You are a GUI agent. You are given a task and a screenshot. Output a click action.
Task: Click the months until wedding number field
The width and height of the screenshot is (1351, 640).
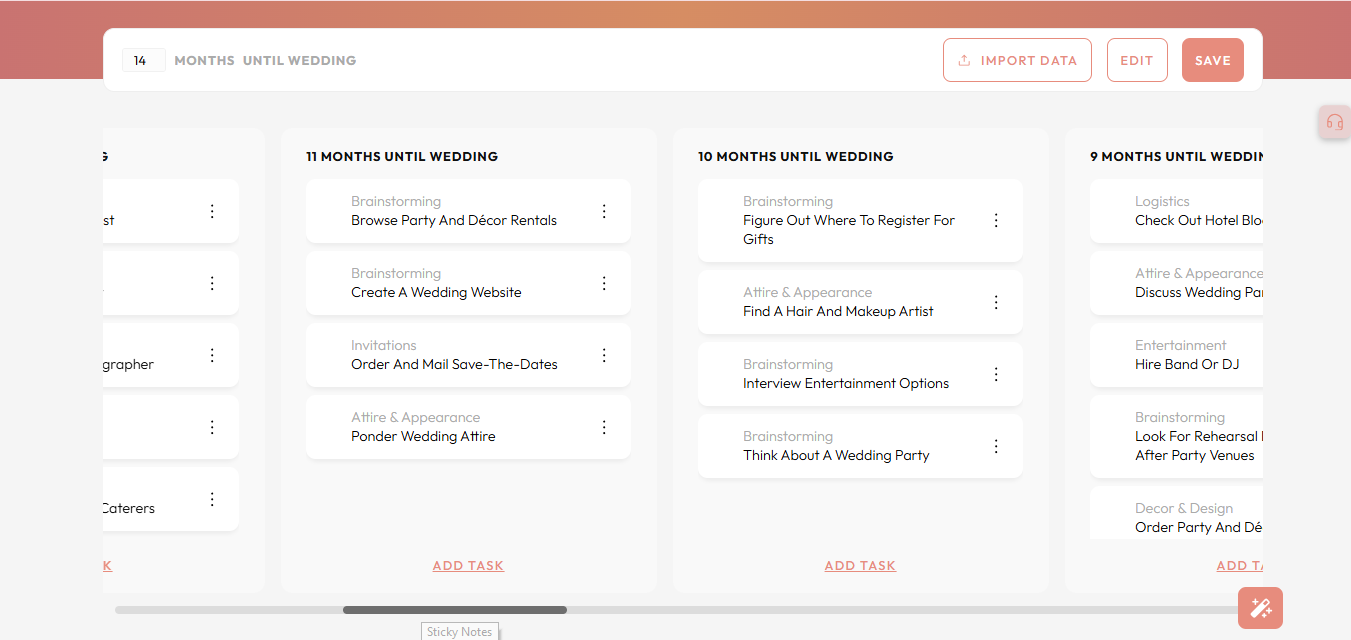(144, 60)
